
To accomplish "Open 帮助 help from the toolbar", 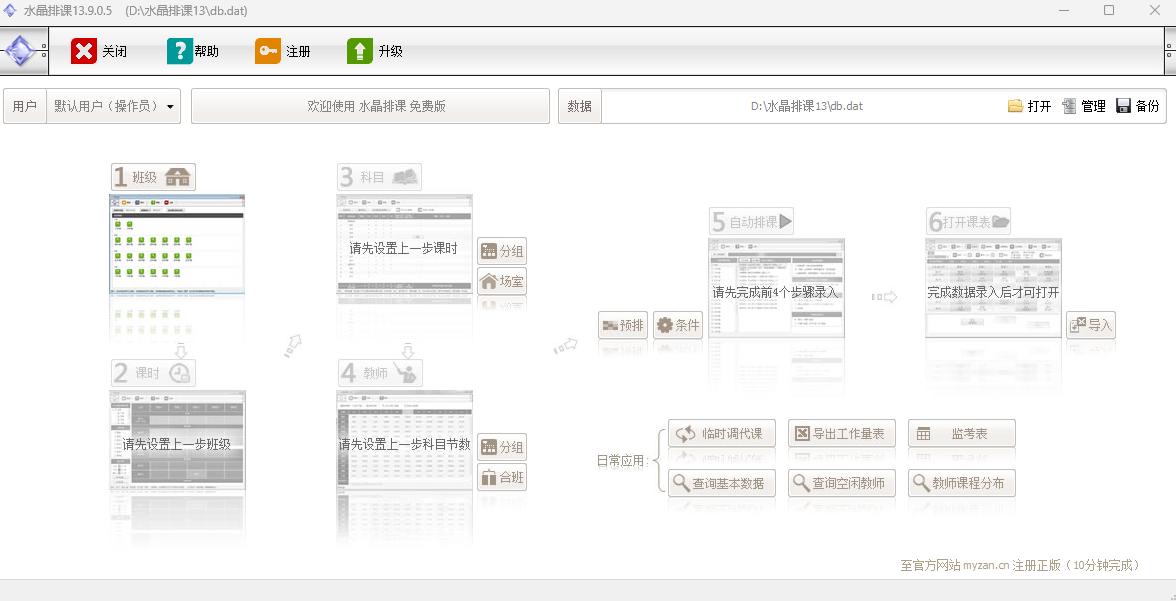I will click(x=179, y=52).
